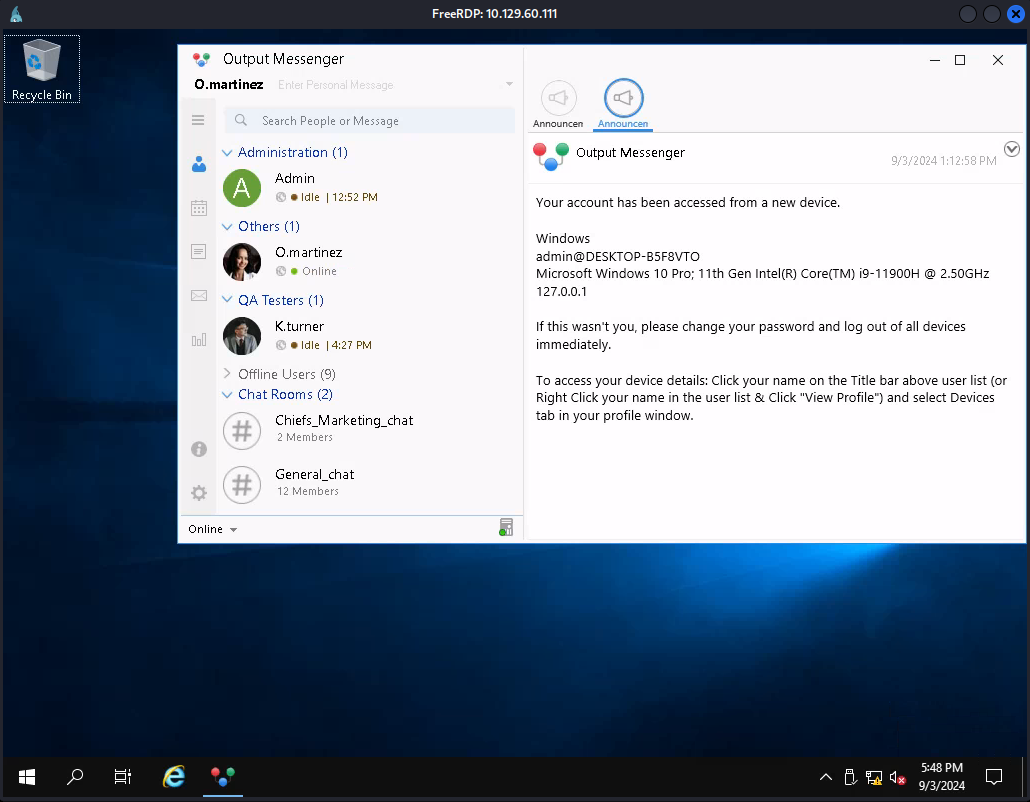Select the contacts people icon in sidebar
The height and width of the screenshot is (802, 1030).
click(198, 164)
